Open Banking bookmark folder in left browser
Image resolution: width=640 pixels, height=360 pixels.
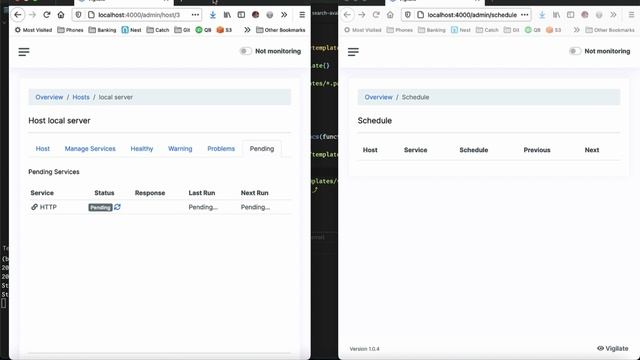tap(102, 30)
